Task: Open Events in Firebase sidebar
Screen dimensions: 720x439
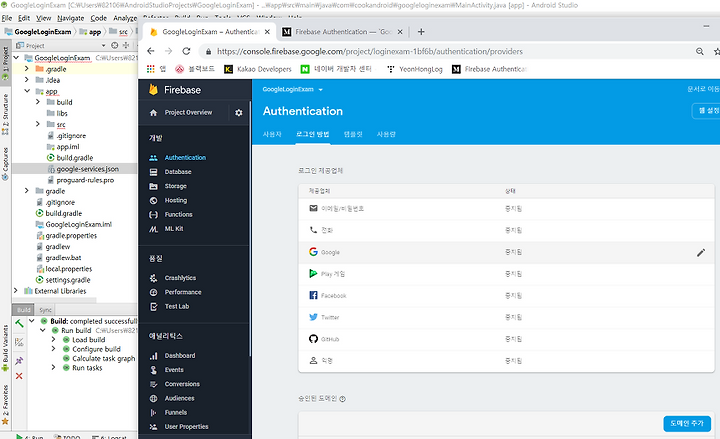Action: 174,370
